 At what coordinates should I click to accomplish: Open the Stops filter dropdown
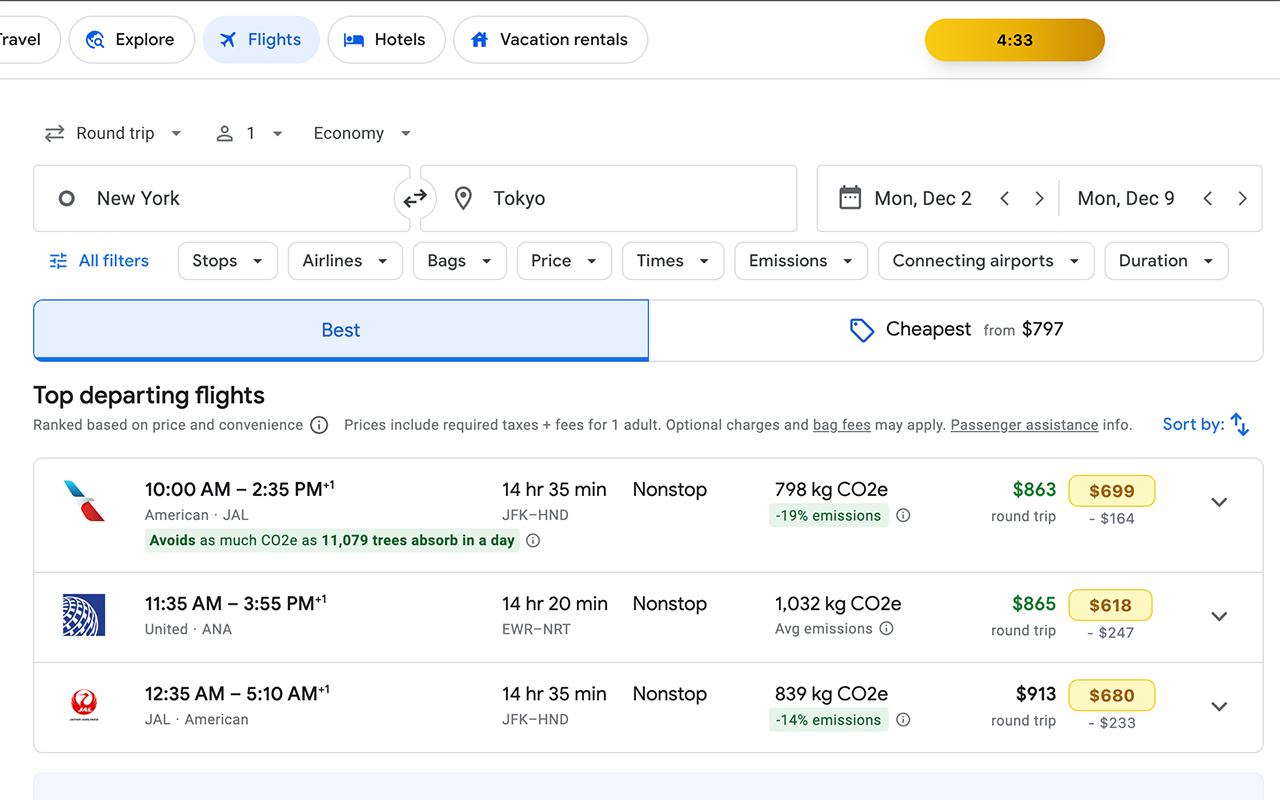tap(228, 261)
